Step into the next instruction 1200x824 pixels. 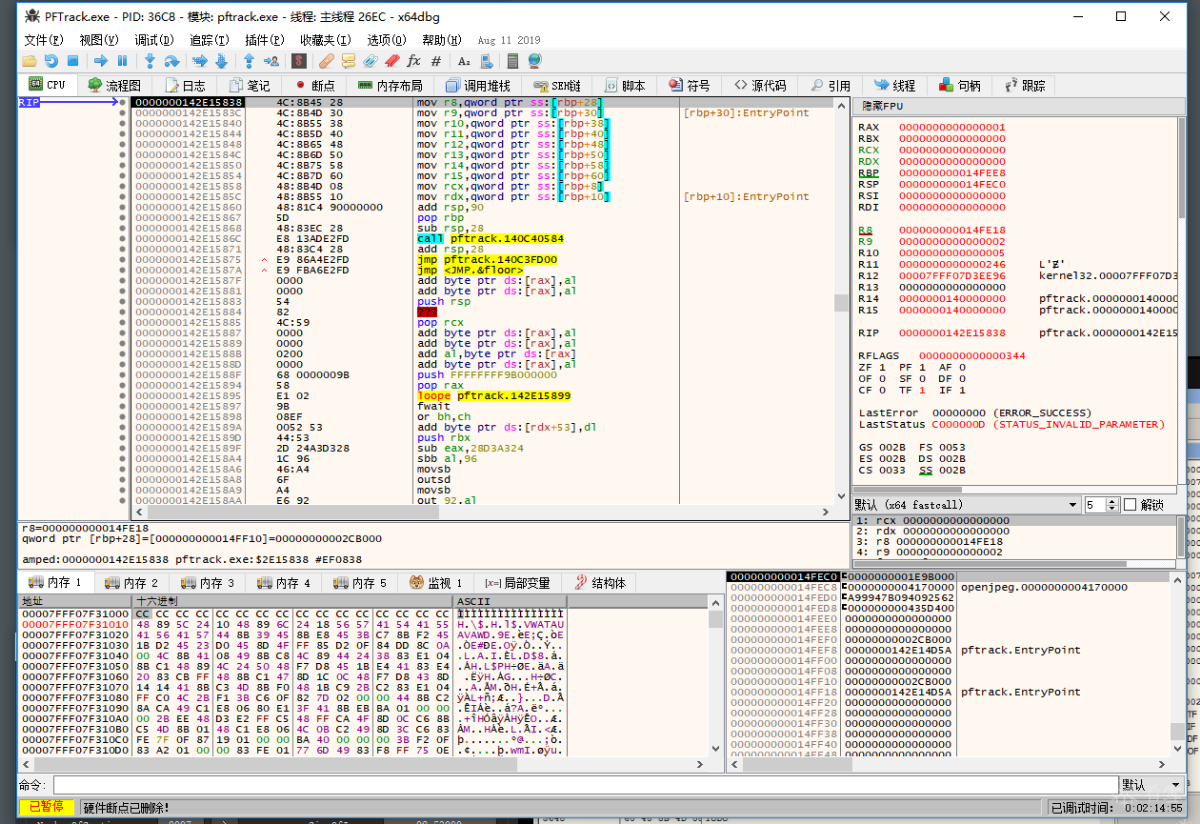(x=150, y=61)
